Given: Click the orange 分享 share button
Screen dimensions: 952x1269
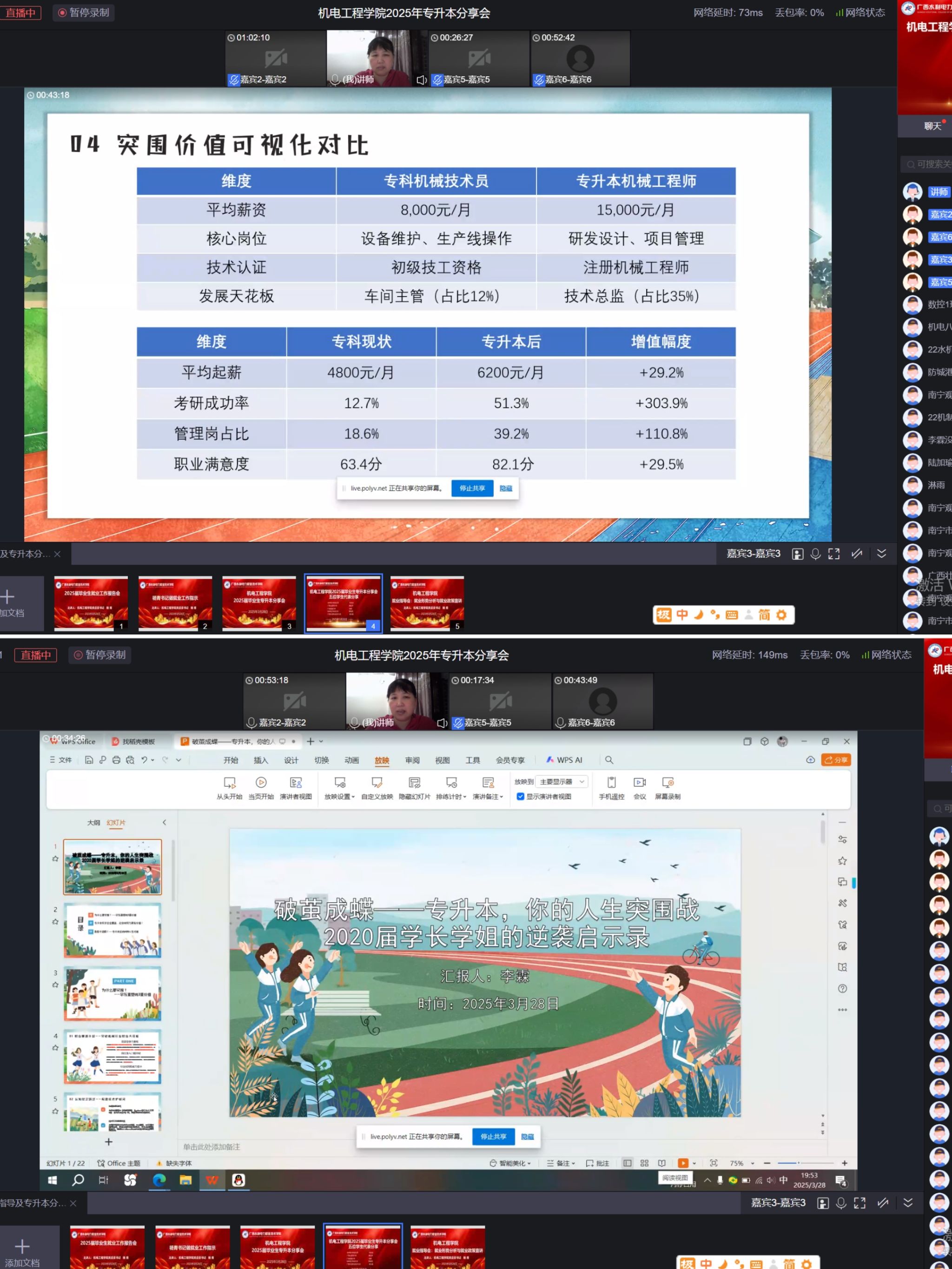Looking at the screenshot, I should pos(836,760).
